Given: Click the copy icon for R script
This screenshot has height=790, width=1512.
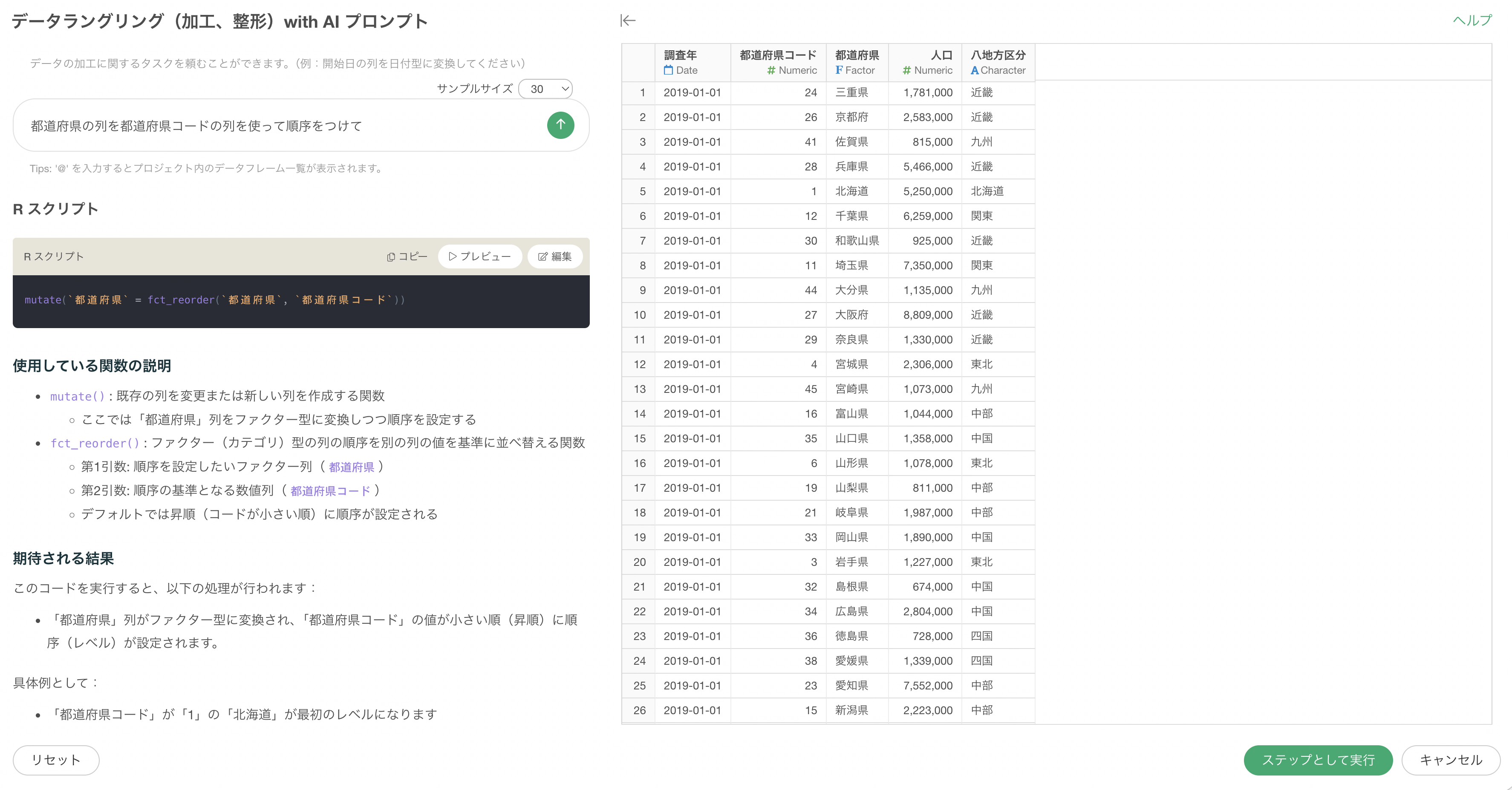Looking at the screenshot, I should pos(391,257).
